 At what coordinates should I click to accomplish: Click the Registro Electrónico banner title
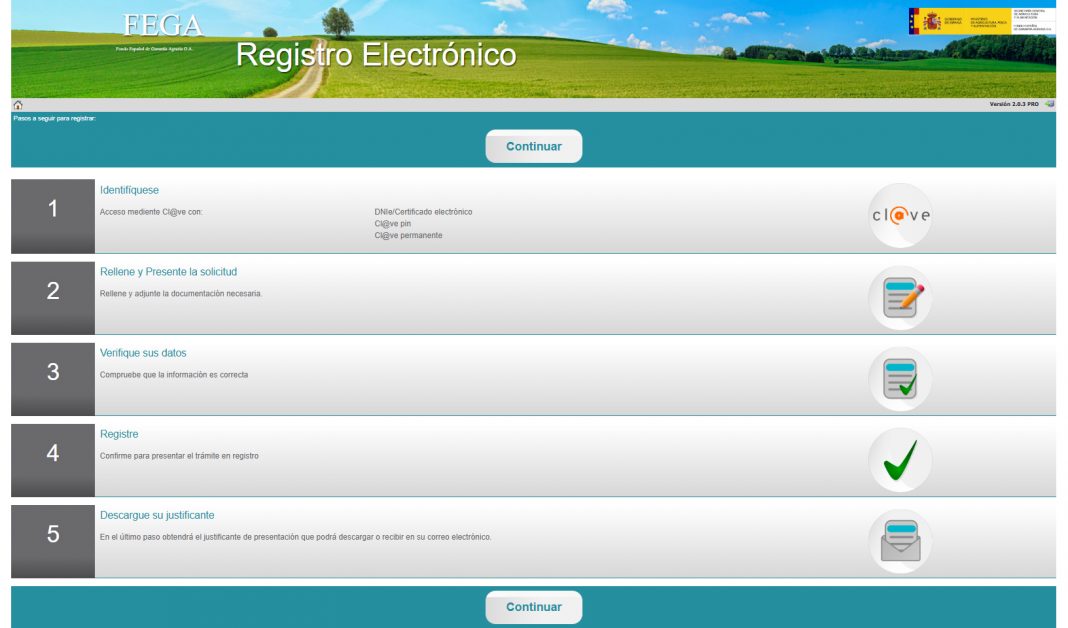click(376, 54)
